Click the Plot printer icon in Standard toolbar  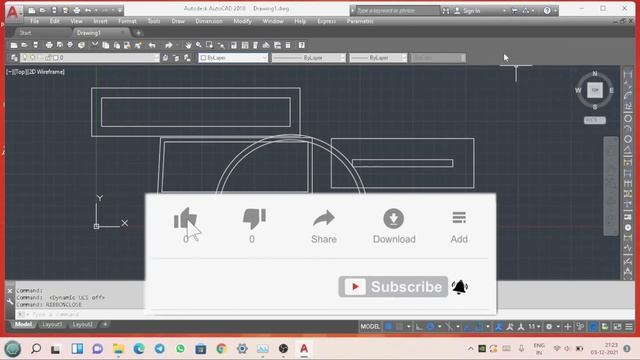point(49,45)
